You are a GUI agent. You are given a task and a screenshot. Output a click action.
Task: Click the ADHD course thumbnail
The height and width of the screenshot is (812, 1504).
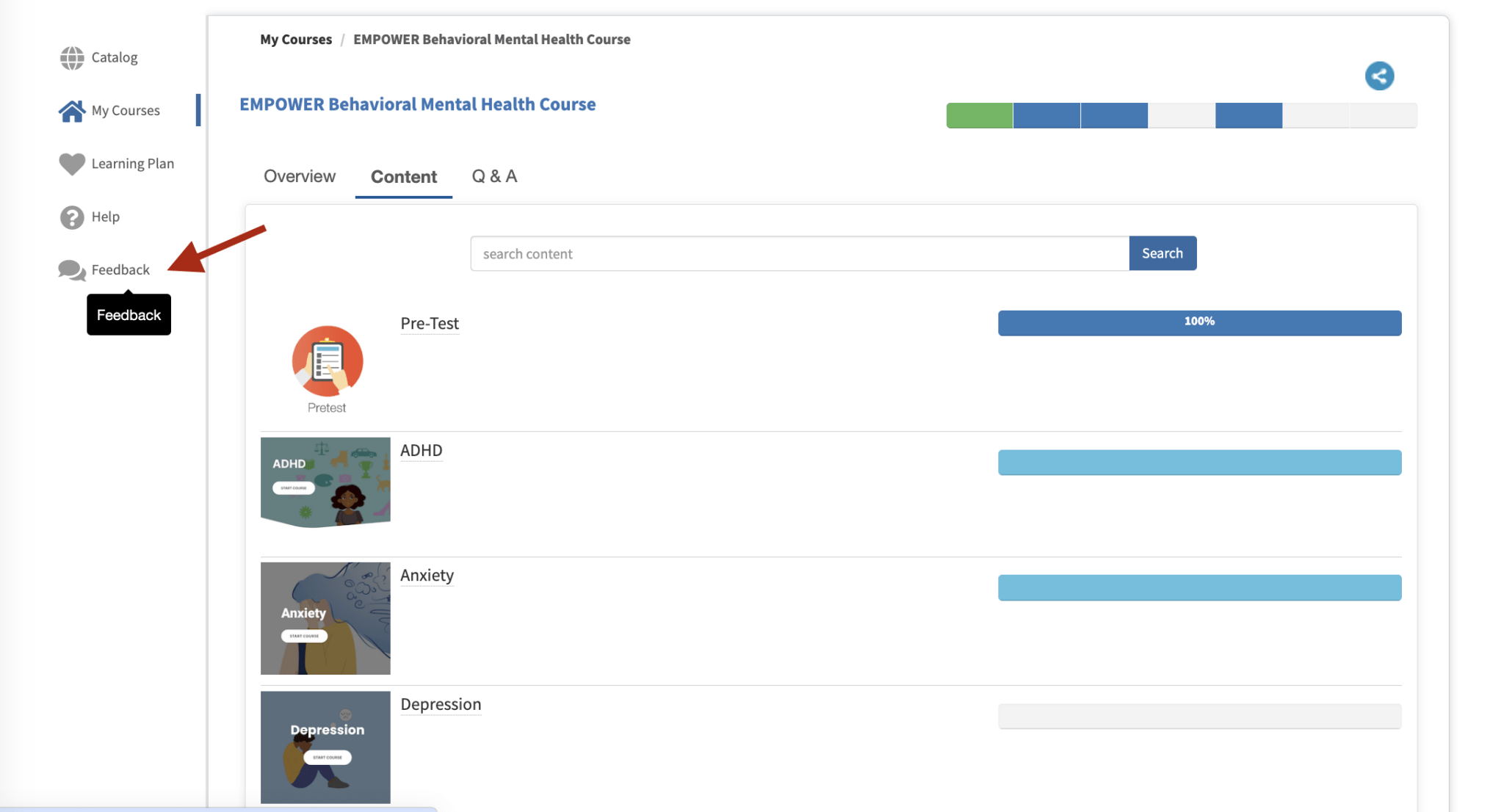click(325, 482)
